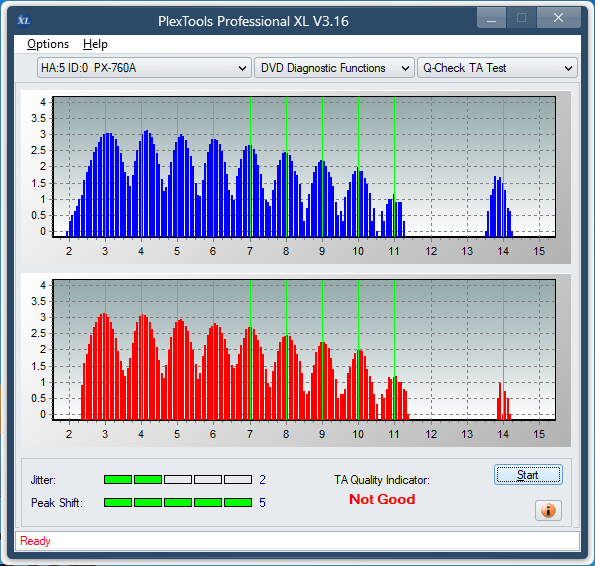The image size is (595, 566).
Task: Click the Not Good quality indicator text
Action: pyautogui.click(x=382, y=499)
